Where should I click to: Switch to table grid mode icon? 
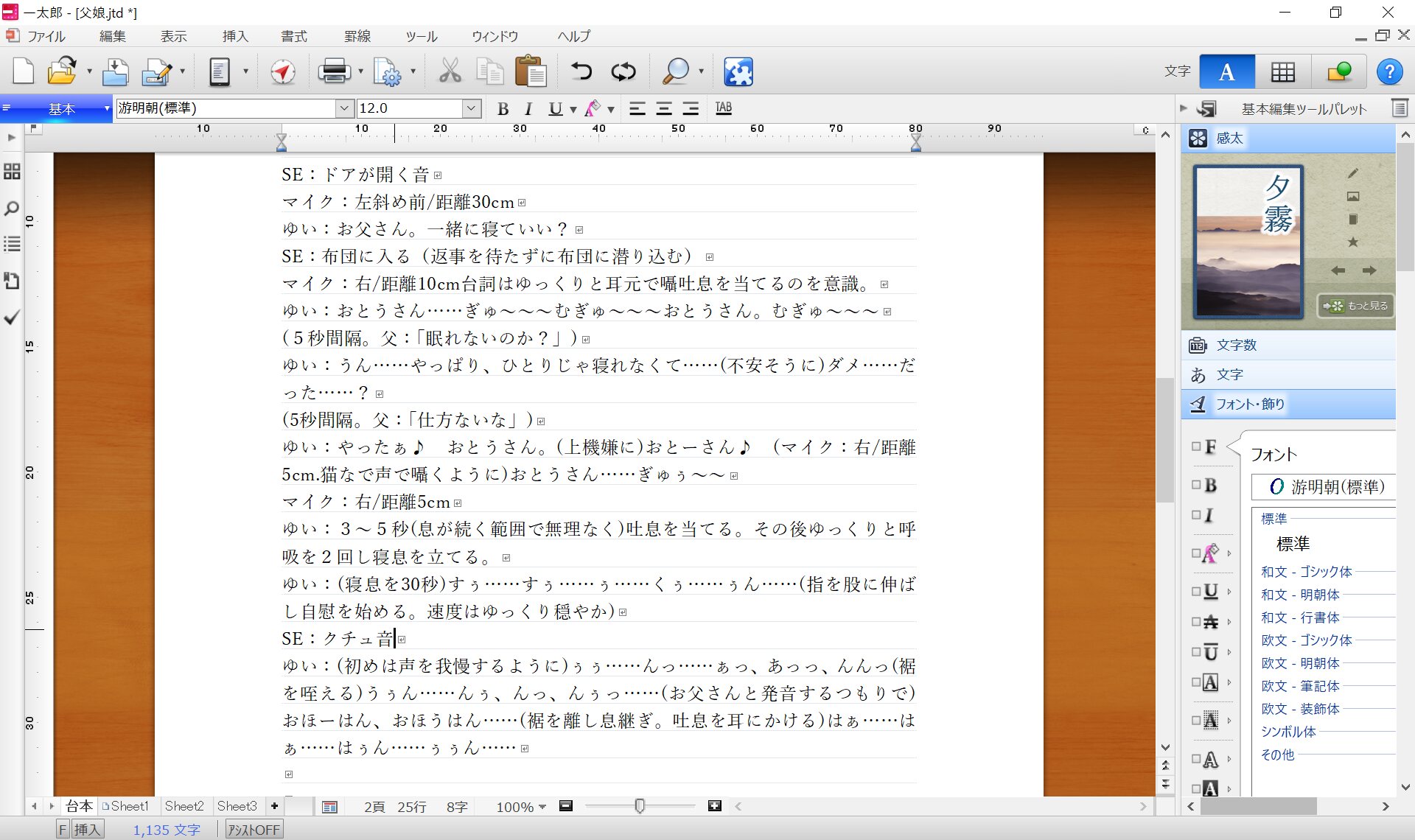point(1282,71)
